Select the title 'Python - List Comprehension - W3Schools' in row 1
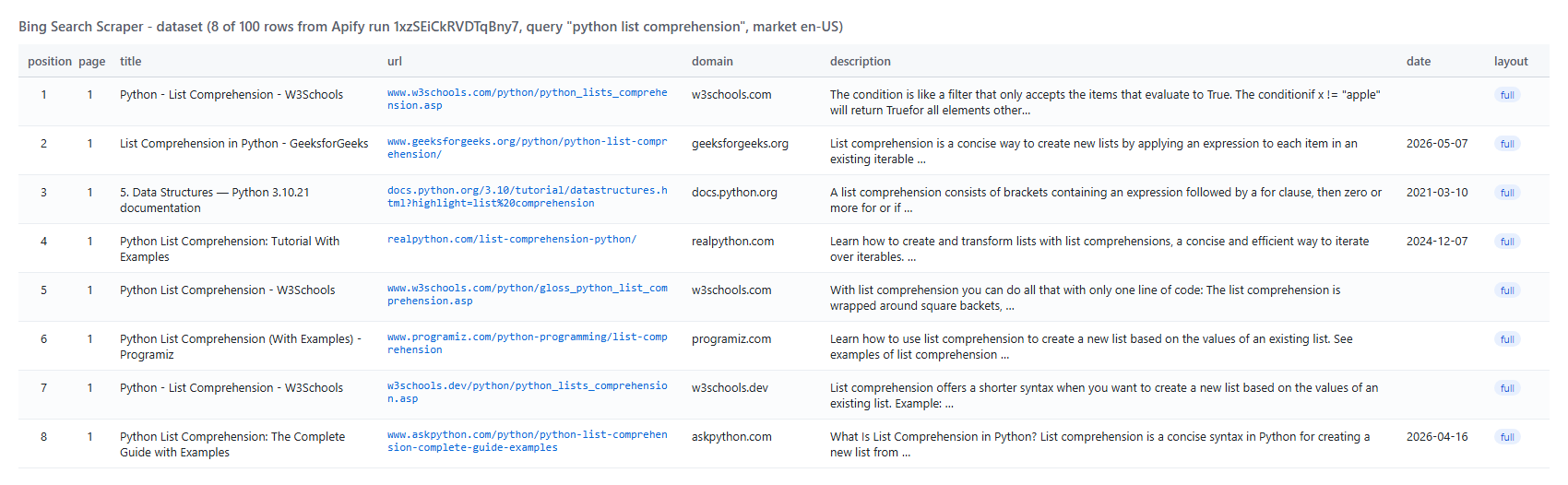 (232, 95)
